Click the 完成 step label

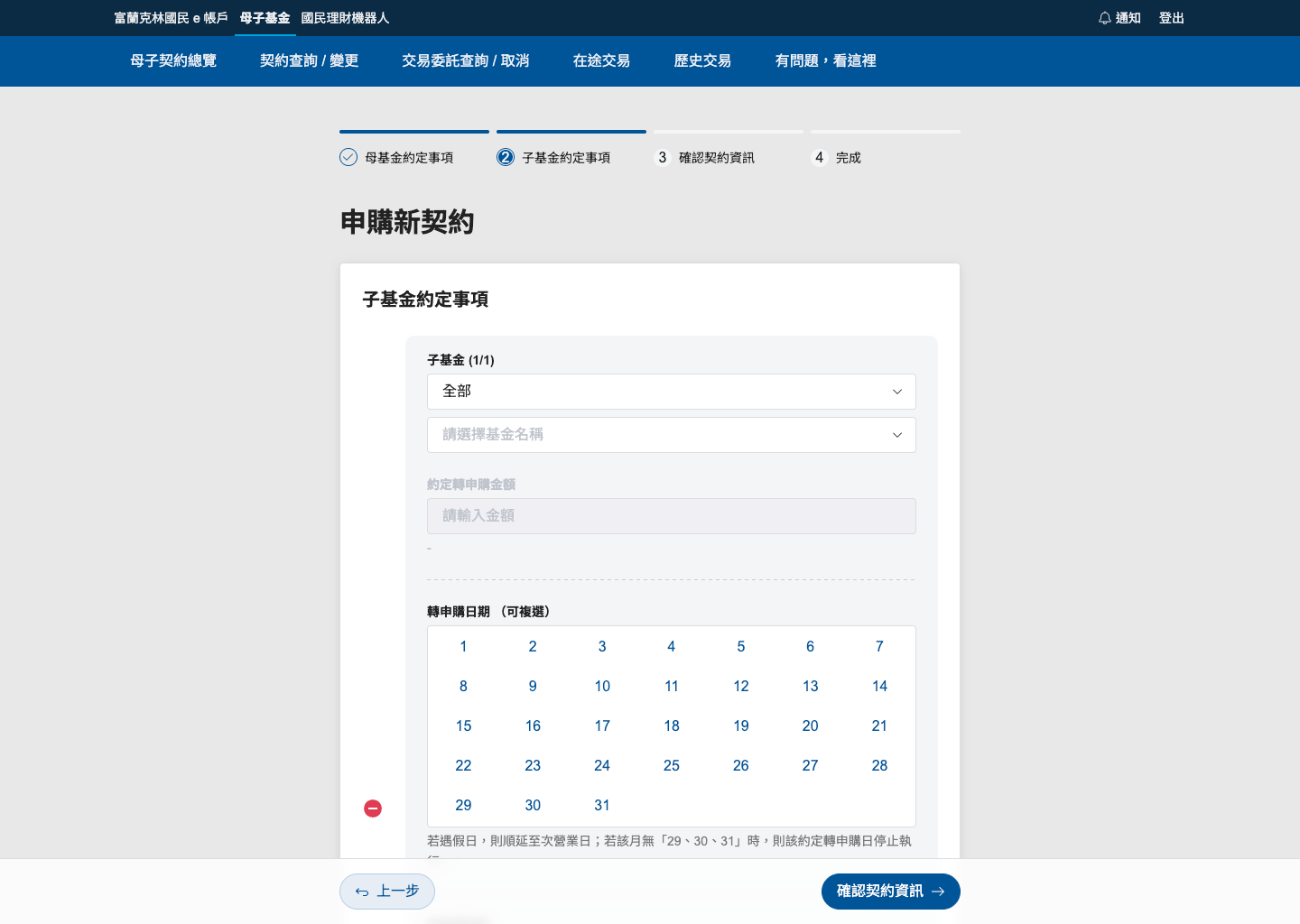tap(849, 158)
